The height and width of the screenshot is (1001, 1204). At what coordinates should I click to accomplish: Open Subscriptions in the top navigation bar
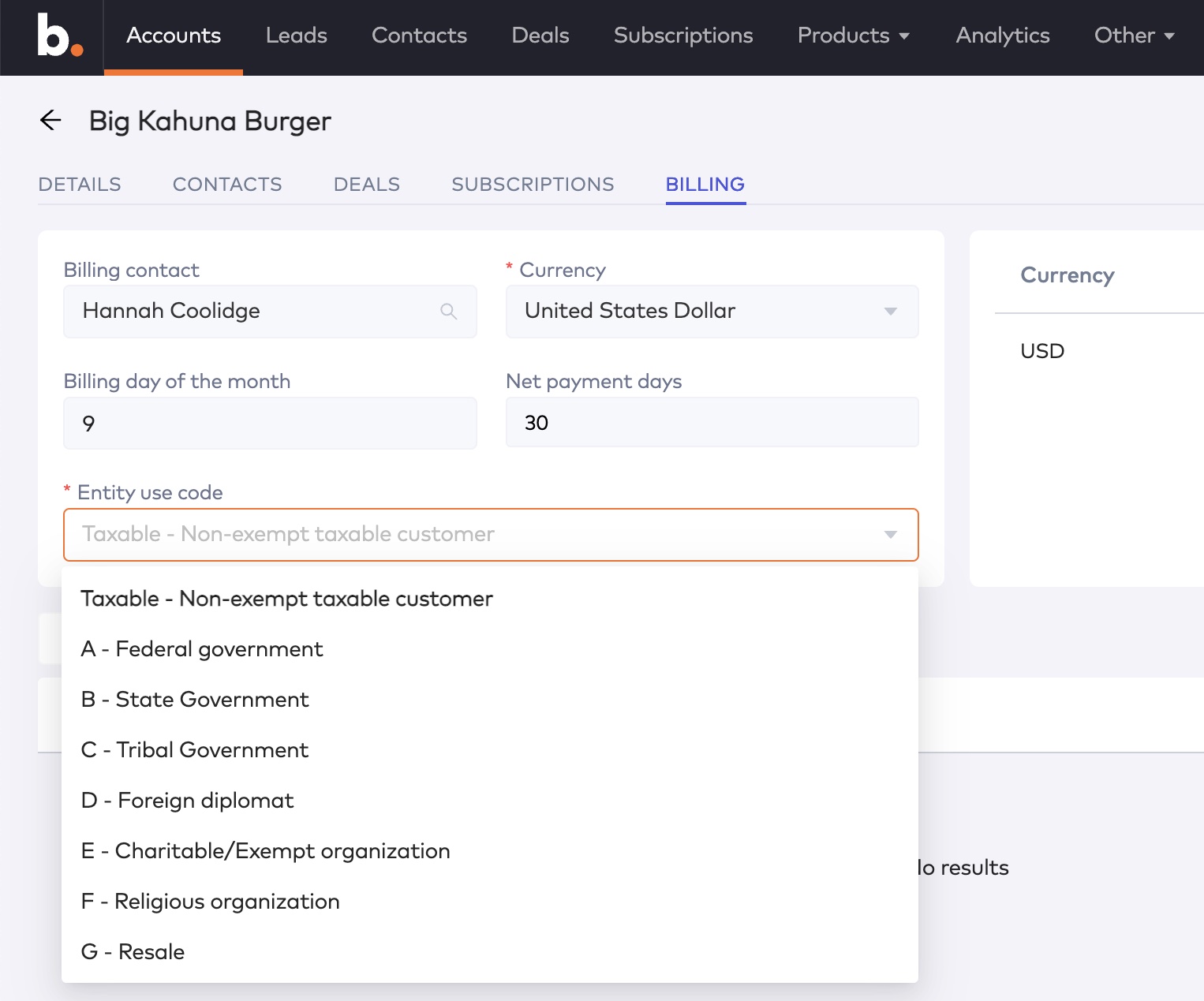683,35
